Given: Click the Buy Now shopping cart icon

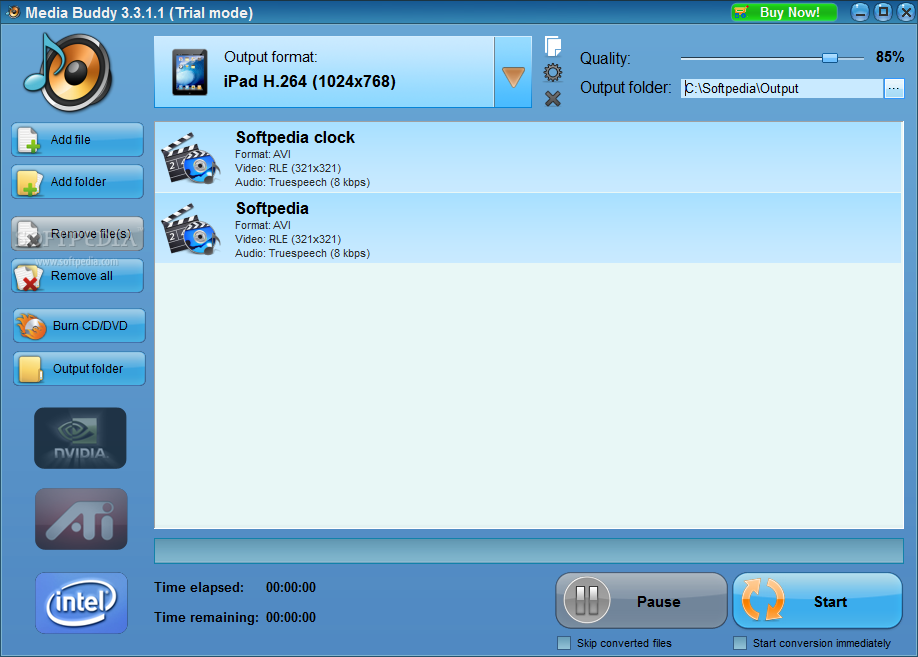Looking at the screenshot, I should [x=741, y=12].
